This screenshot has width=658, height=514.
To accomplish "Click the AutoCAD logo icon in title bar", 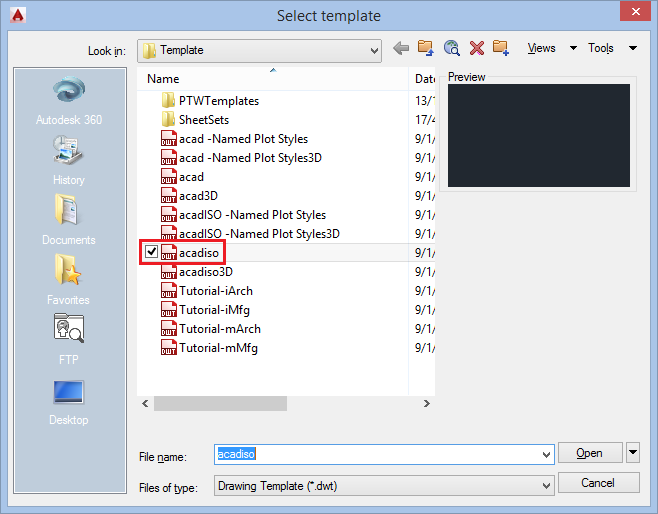I will click(x=18, y=16).
